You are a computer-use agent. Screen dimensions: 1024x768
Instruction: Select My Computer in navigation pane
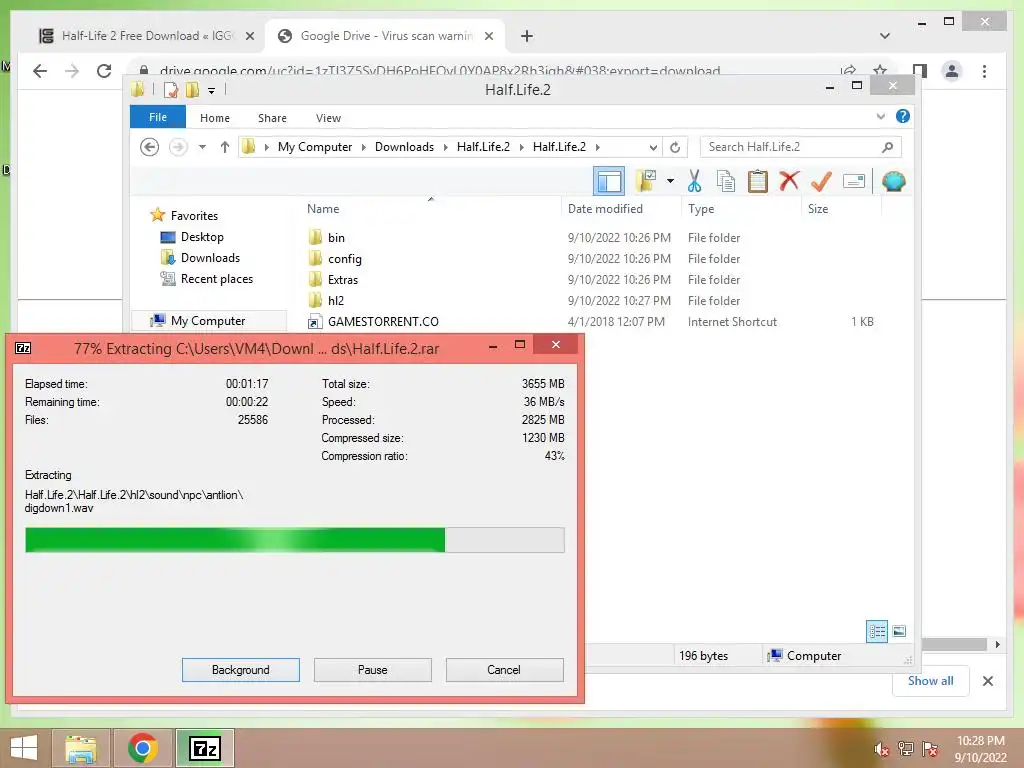pyautogui.click(x=208, y=321)
